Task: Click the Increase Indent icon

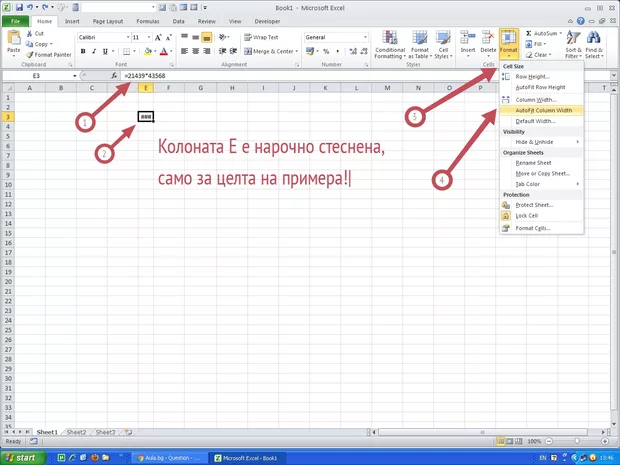Action: coord(233,51)
